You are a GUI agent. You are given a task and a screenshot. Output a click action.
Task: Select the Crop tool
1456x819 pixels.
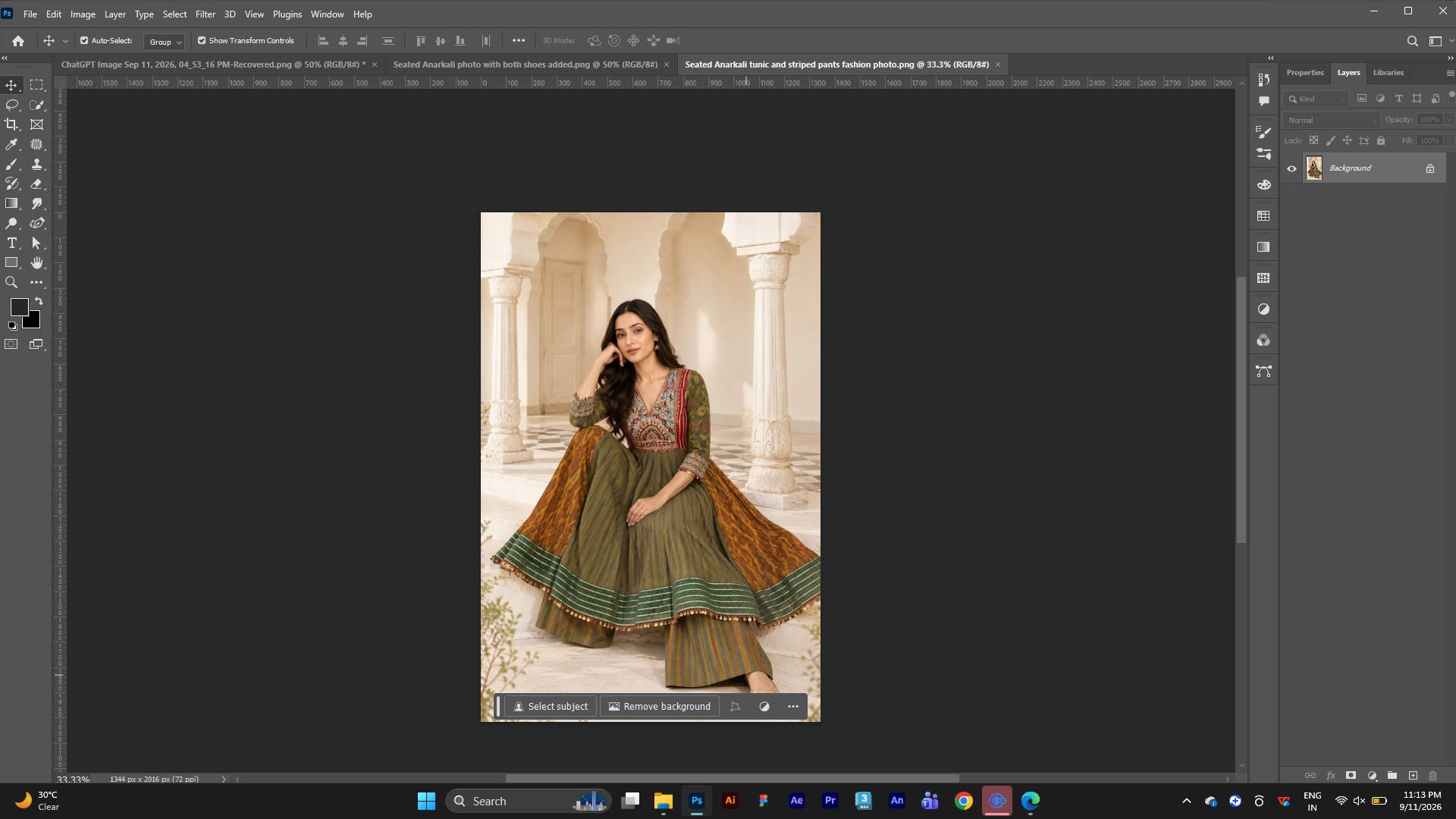coord(11,124)
